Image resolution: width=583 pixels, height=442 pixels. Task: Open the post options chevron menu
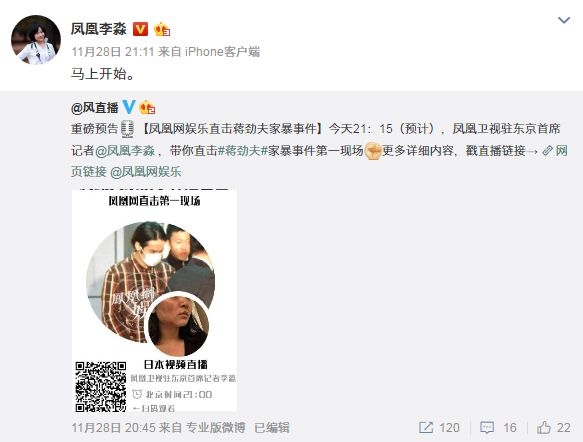coord(564,20)
